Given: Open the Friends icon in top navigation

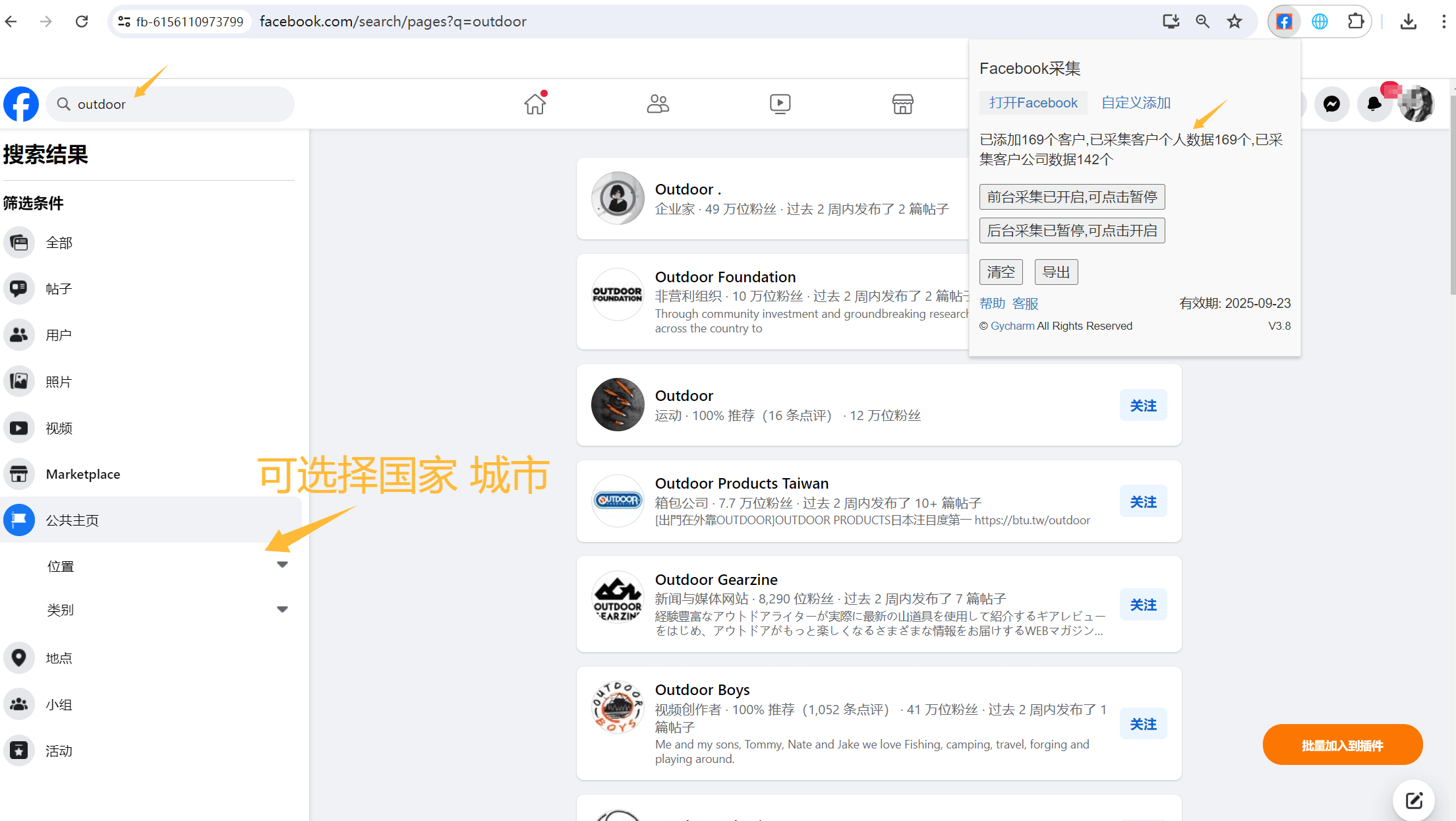Looking at the screenshot, I should coord(657,104).
